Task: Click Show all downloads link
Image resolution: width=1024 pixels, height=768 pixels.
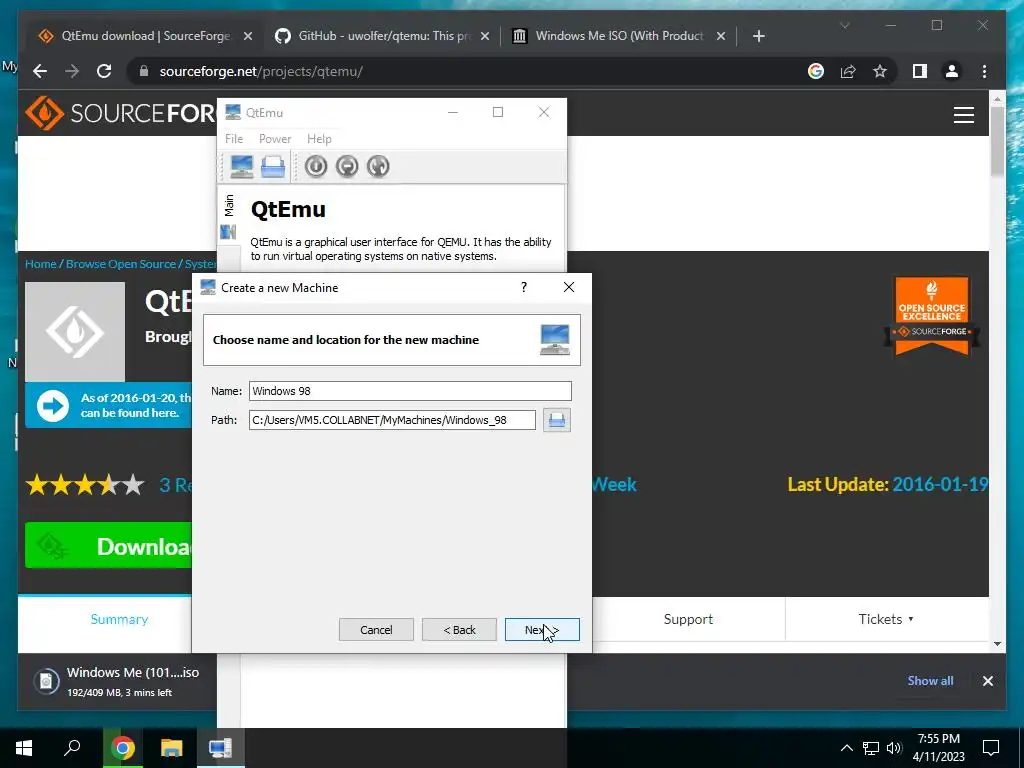Action: tap(930, 680)
